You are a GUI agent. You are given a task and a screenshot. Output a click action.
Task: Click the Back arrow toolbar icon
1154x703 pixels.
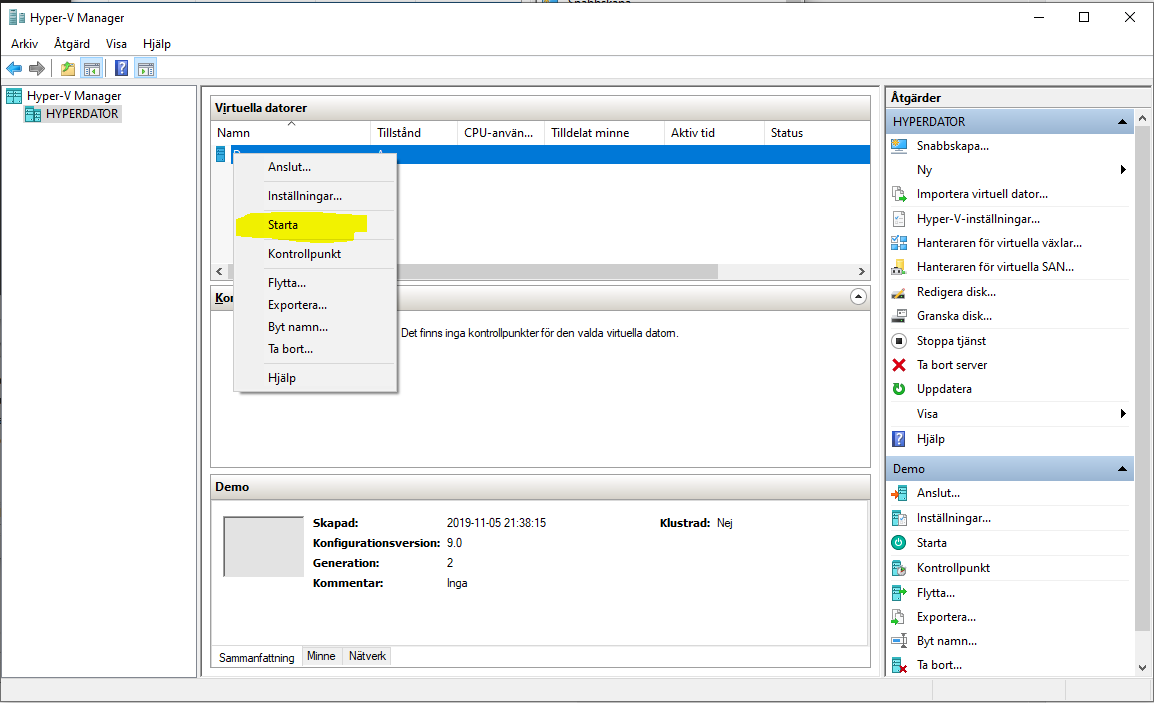click(14, 68)
